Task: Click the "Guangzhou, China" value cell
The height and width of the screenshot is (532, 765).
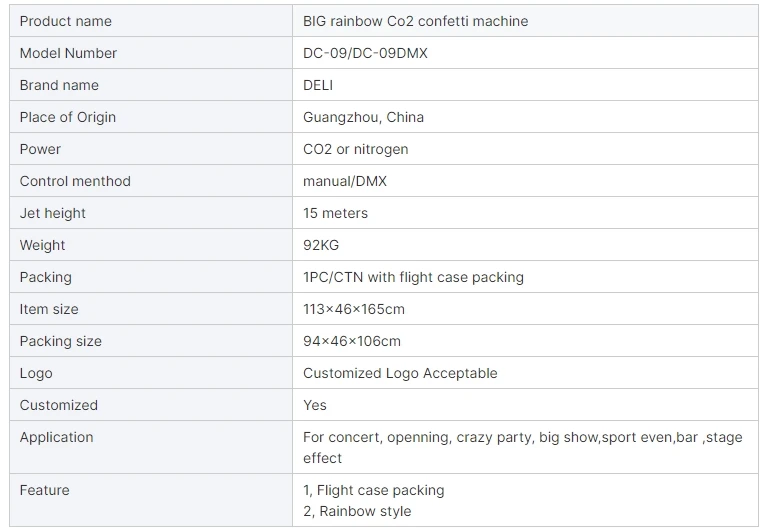Action: click(x=363, y=117)
